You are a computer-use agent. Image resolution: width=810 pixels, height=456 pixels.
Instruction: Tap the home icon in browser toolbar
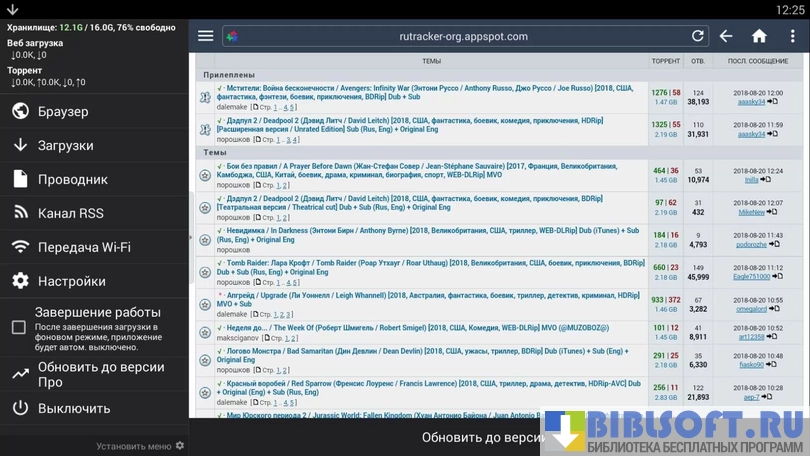pyautogui.click(x=759, y=36)
